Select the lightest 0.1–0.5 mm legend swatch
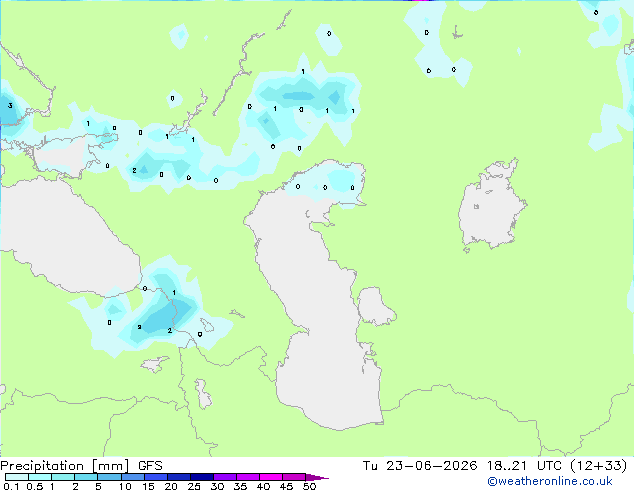634x490 pixels. pos(17,477)
